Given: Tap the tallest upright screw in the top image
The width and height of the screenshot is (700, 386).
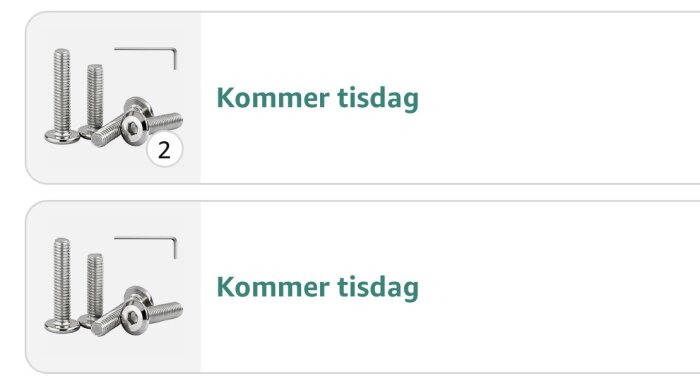Looking at the screenshot, I should point(62,96).
